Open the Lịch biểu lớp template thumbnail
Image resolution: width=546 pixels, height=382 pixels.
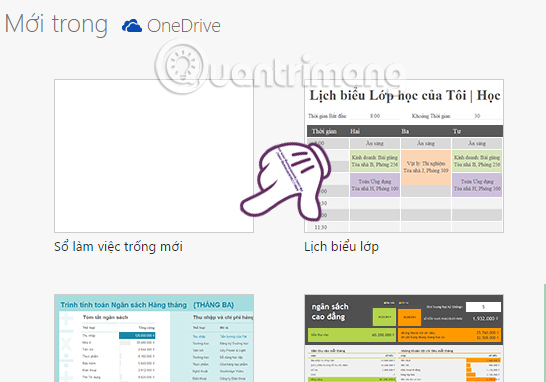coord(404,156)
